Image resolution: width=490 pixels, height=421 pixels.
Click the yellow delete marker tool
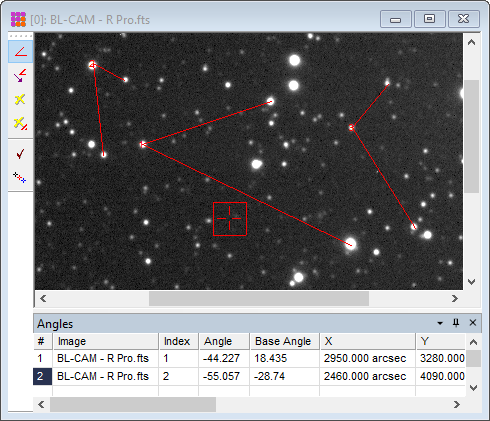pyautogui.click(x=20, y=99)
